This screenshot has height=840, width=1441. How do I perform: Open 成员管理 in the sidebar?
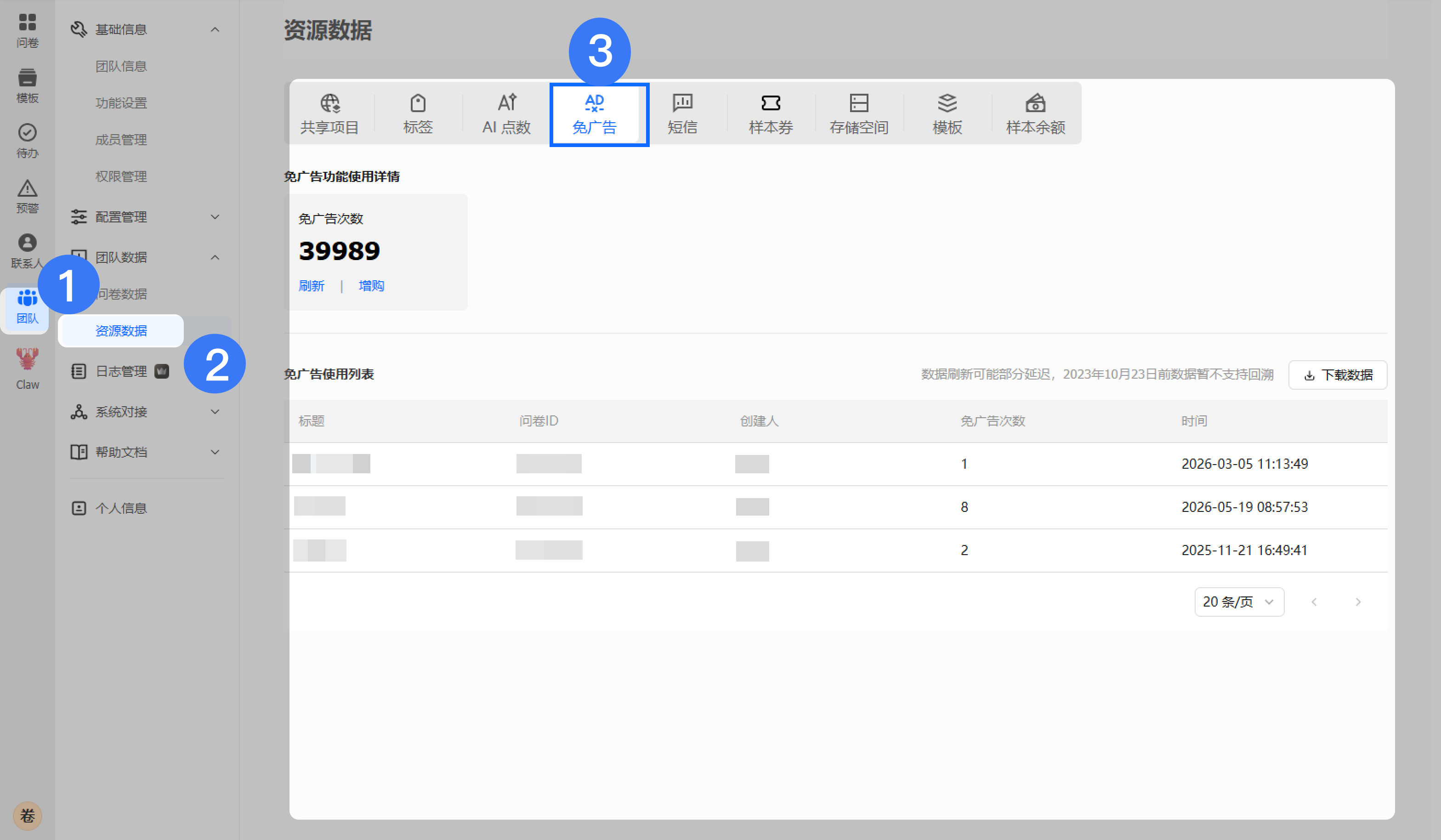(121, 140)
